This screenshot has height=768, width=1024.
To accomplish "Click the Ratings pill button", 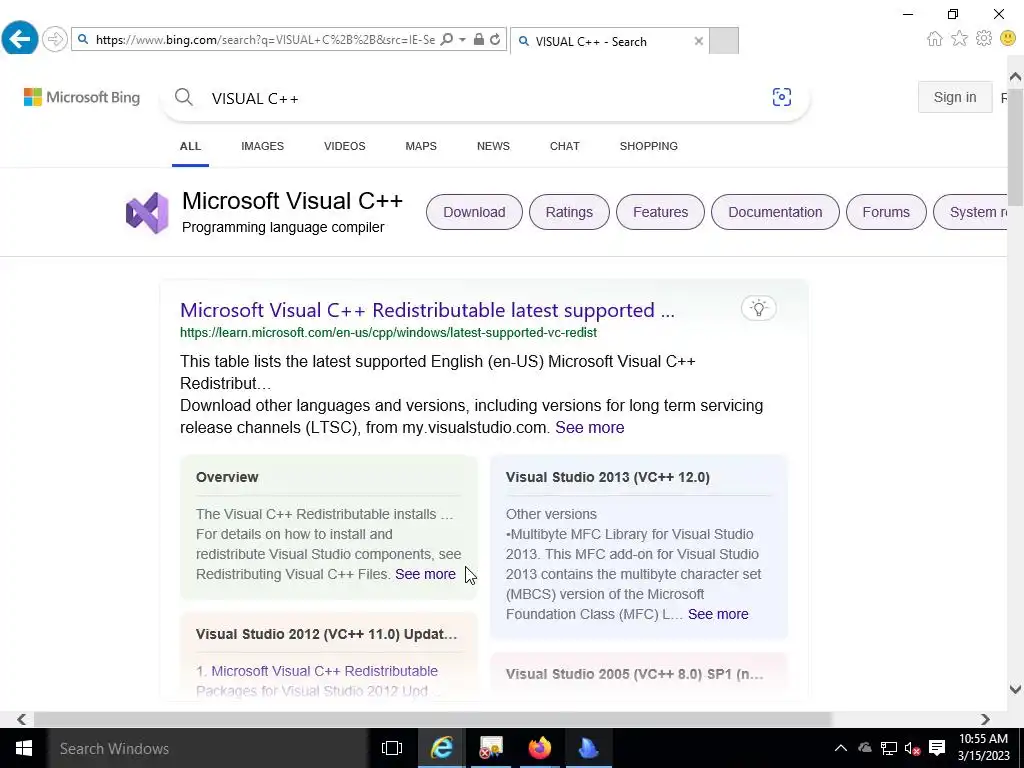I will [569, 212].
